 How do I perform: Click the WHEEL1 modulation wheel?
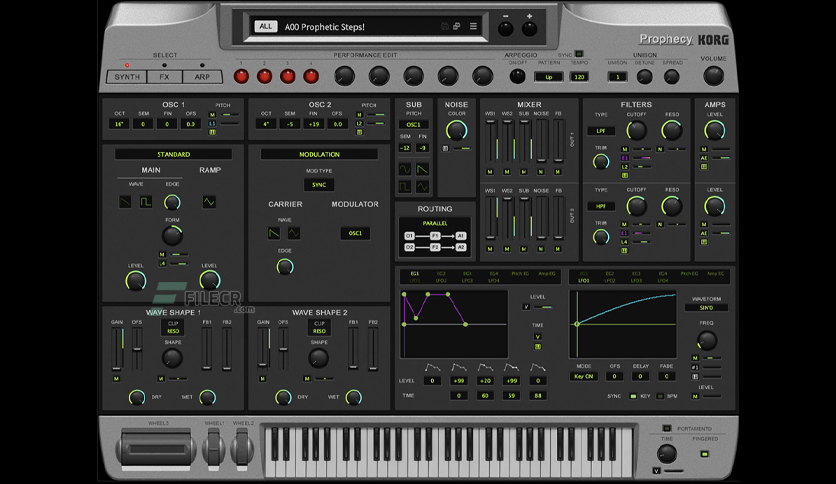point(213,447)
